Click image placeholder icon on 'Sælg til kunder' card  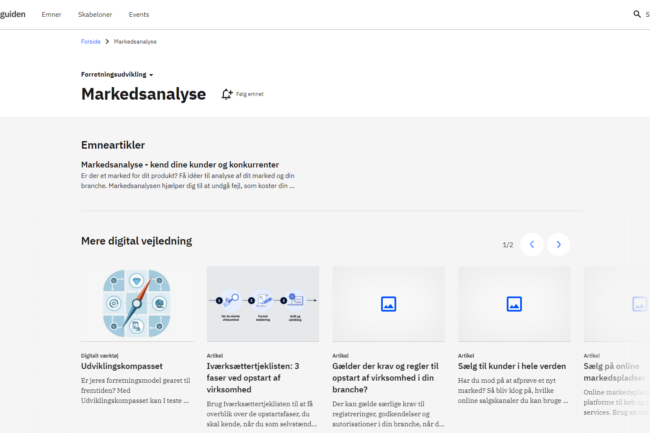click(x=514, y=303)
